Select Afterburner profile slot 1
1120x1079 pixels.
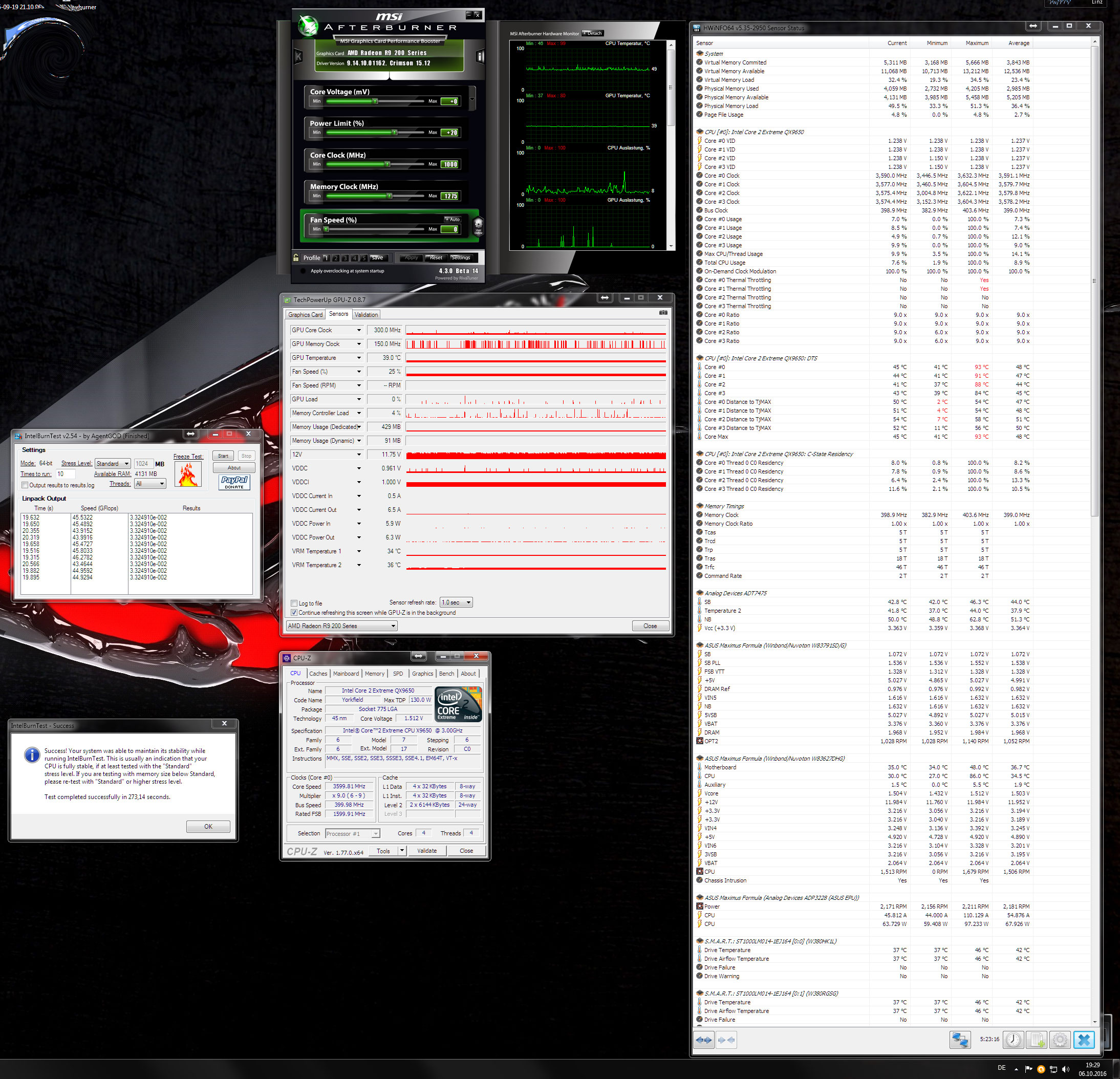coord(326,258)
